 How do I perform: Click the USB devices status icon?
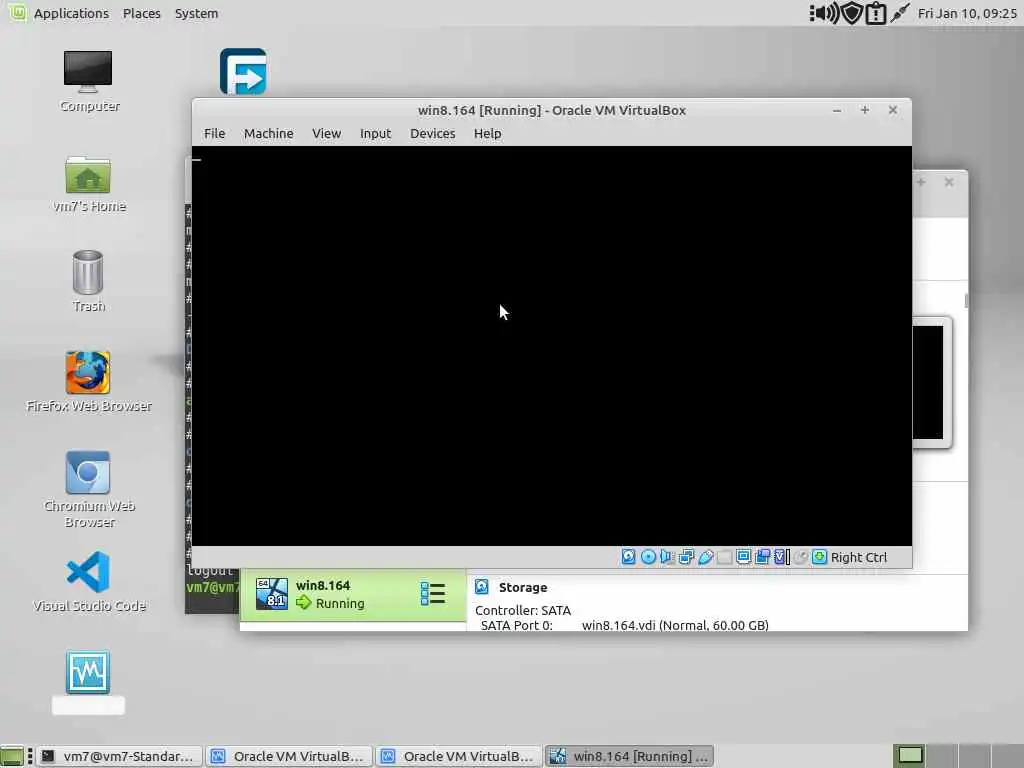pyautogui.click(x=705, y=557)
